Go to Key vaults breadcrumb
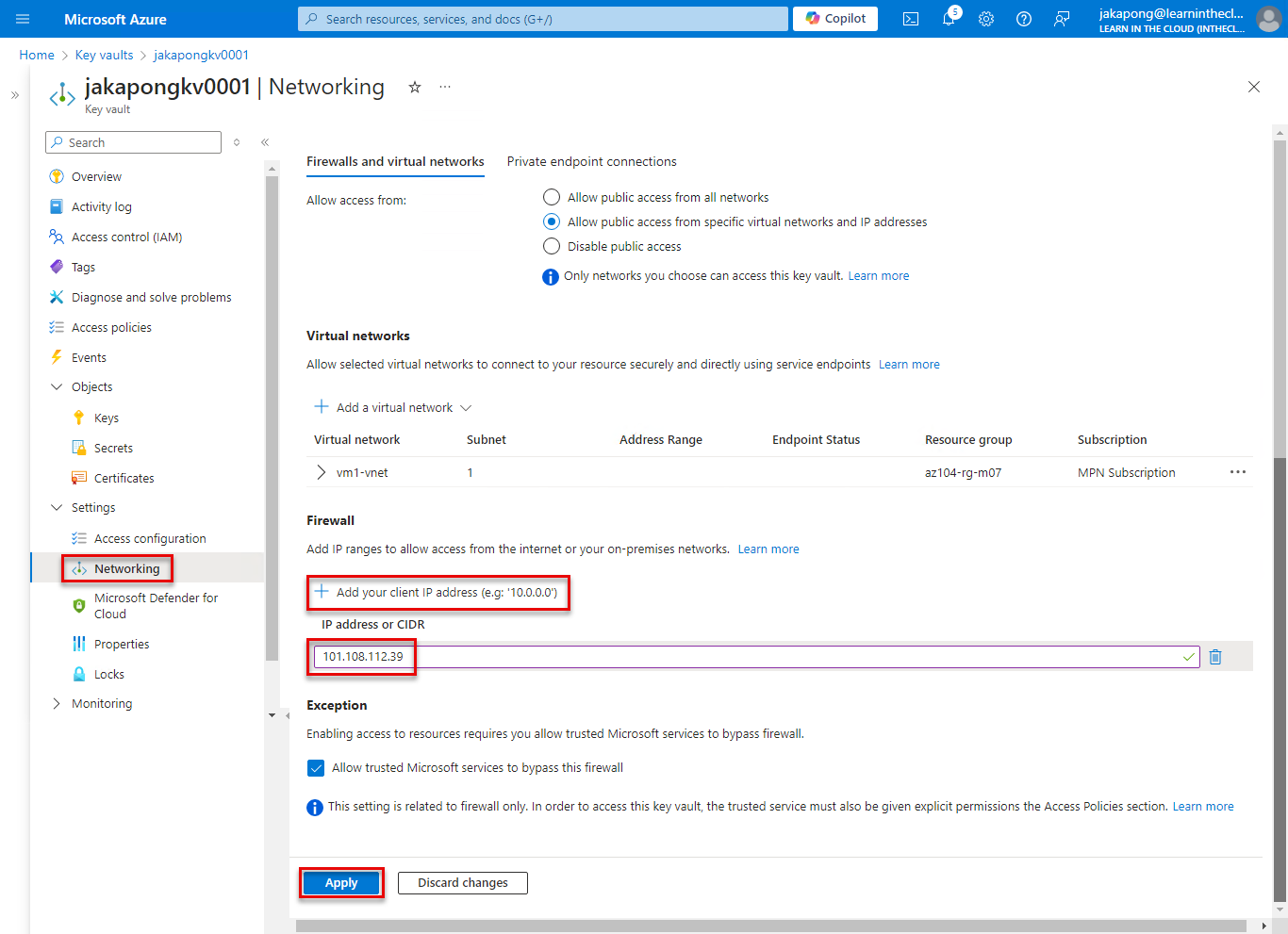The height and width of the screenshot is (934, 1288). (x=104, y=55)
